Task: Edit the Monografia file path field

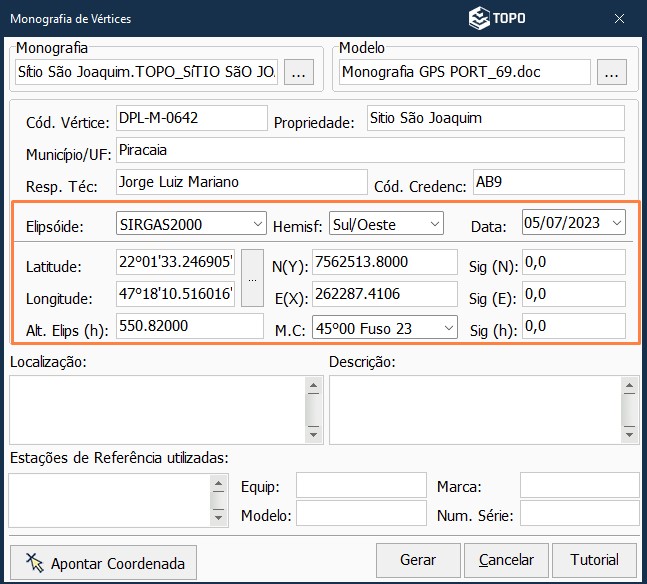Action: [146, 72]
